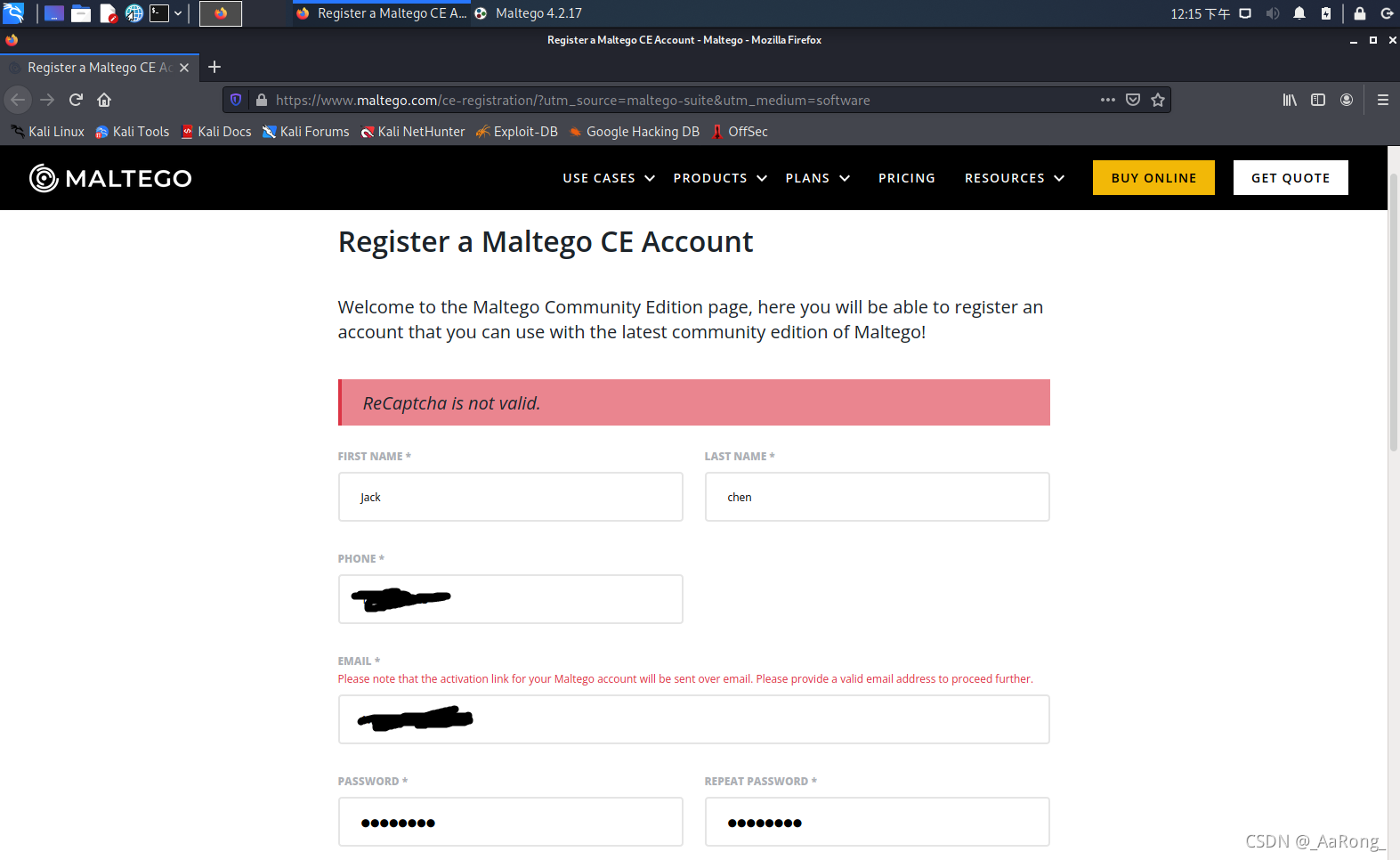Open Firefox Library icon

[x=1290, y=100]
